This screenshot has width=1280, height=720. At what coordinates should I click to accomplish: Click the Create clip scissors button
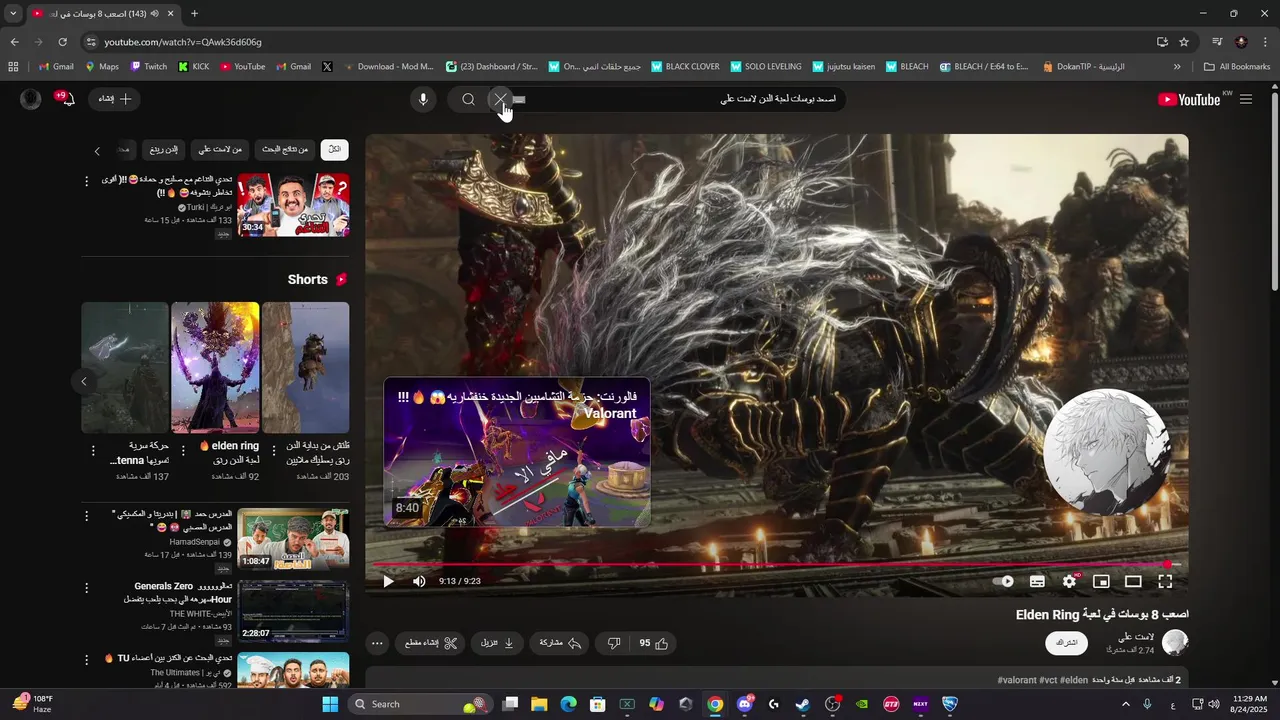[x=431, y=643]
